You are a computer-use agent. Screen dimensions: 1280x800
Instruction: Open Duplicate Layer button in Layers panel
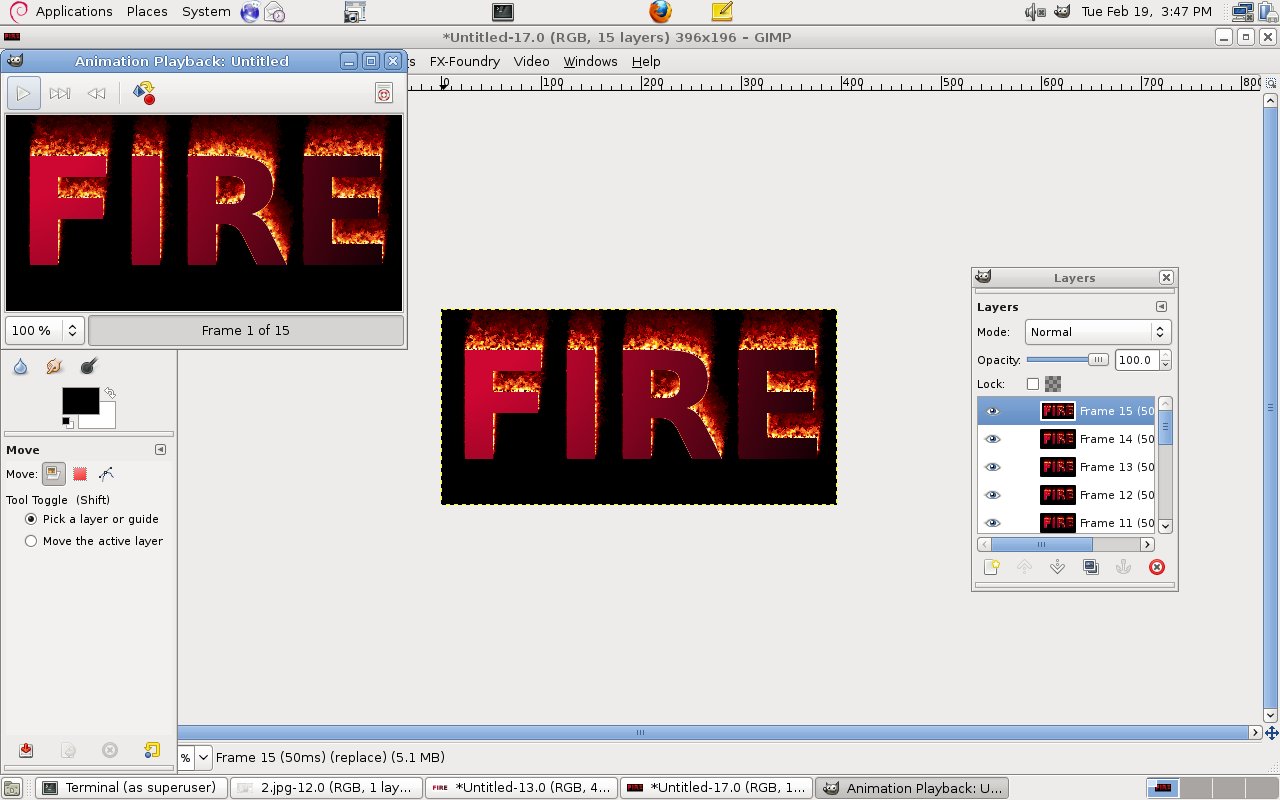coord(1090,567)
